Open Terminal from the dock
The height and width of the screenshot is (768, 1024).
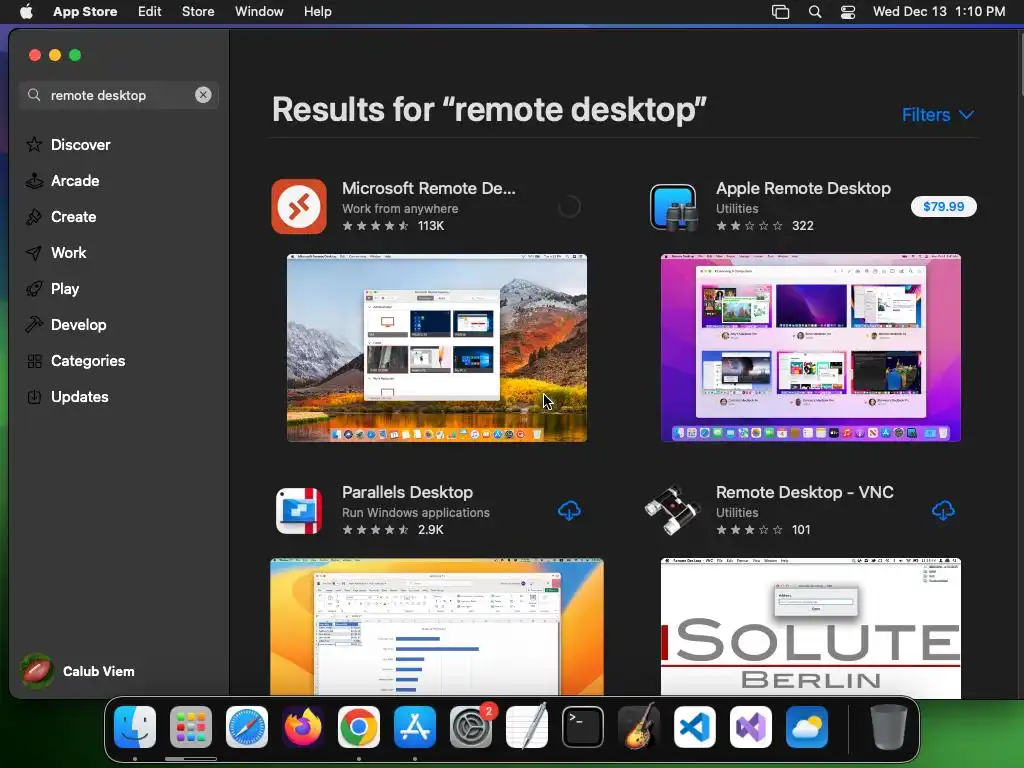(x=583, y=727)
